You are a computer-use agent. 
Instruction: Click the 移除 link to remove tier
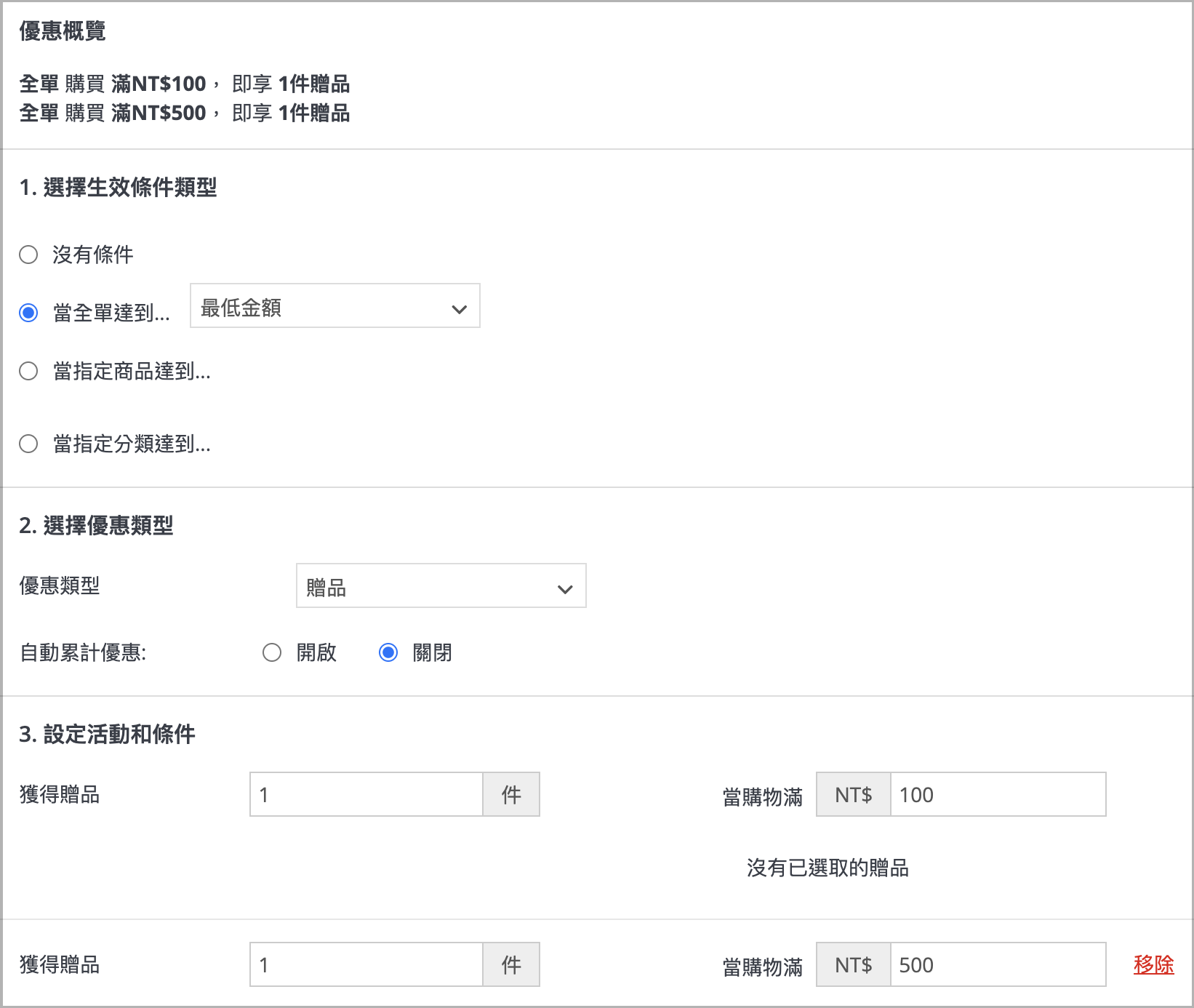pyautogui.click(x=1154, y=964)
